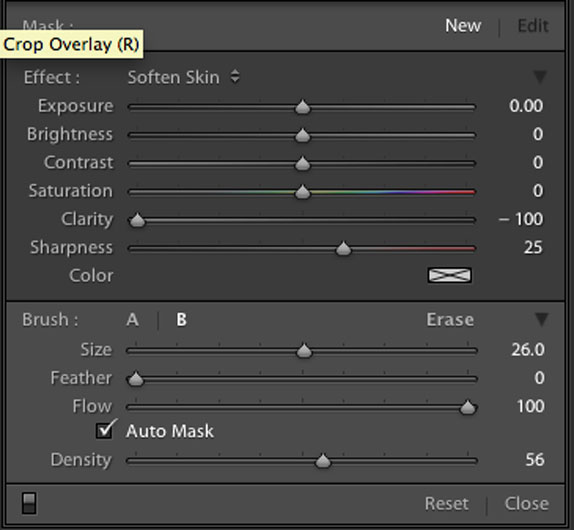Click the Flow value 100 field
This screenshot has height=530, width=574.
click(x=530, y=406)
